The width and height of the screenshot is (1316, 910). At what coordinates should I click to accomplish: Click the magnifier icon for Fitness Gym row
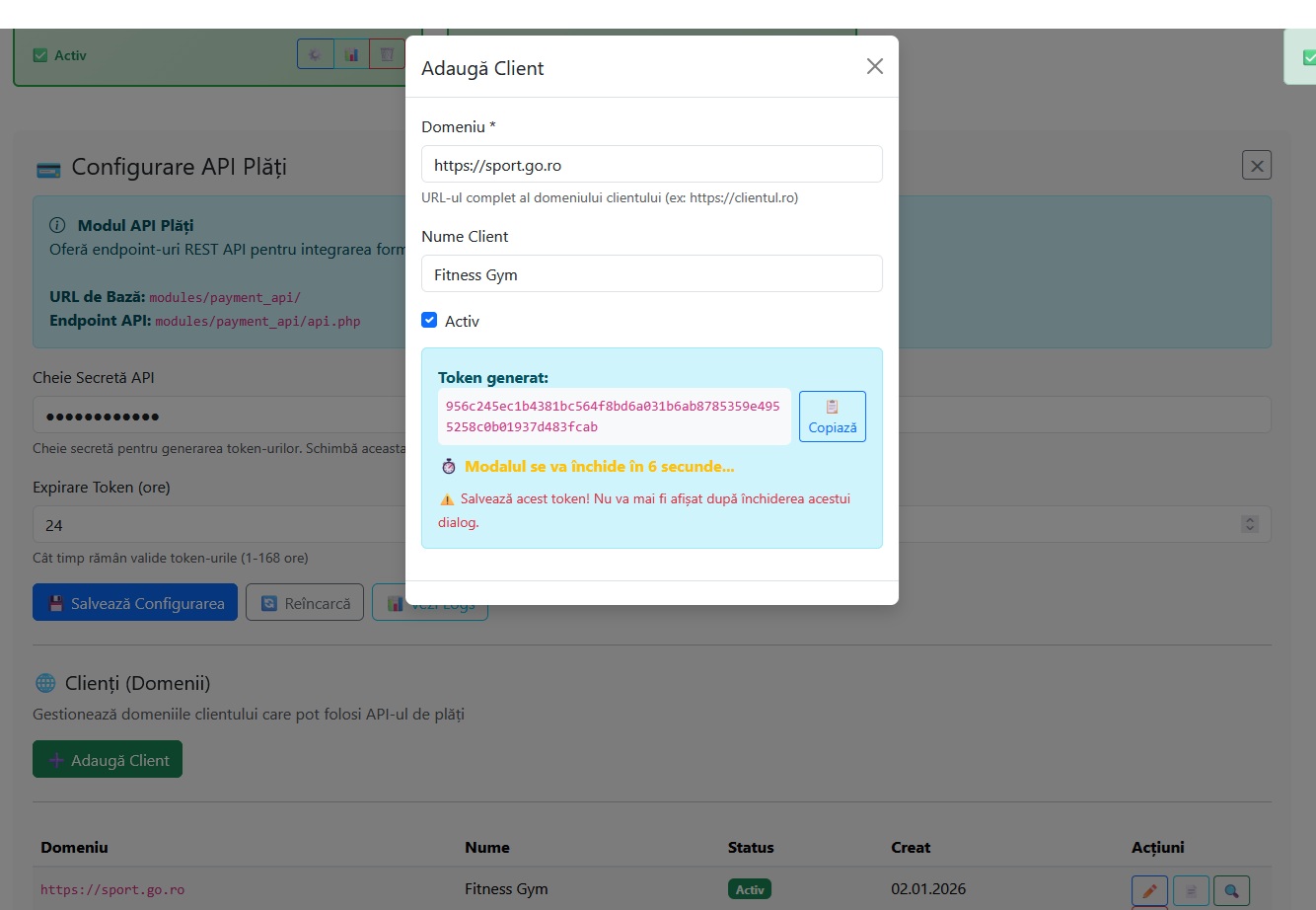tap(1231, 890)
